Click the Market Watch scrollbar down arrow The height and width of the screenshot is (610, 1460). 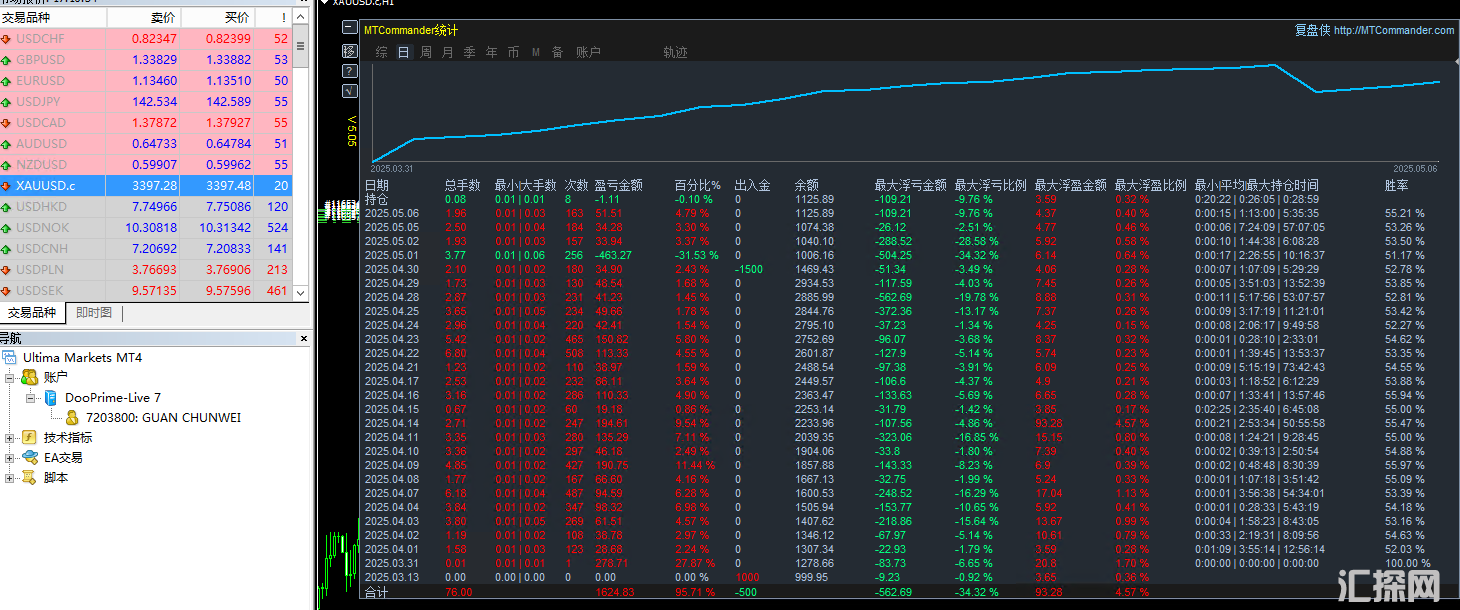tap(301, 293)
